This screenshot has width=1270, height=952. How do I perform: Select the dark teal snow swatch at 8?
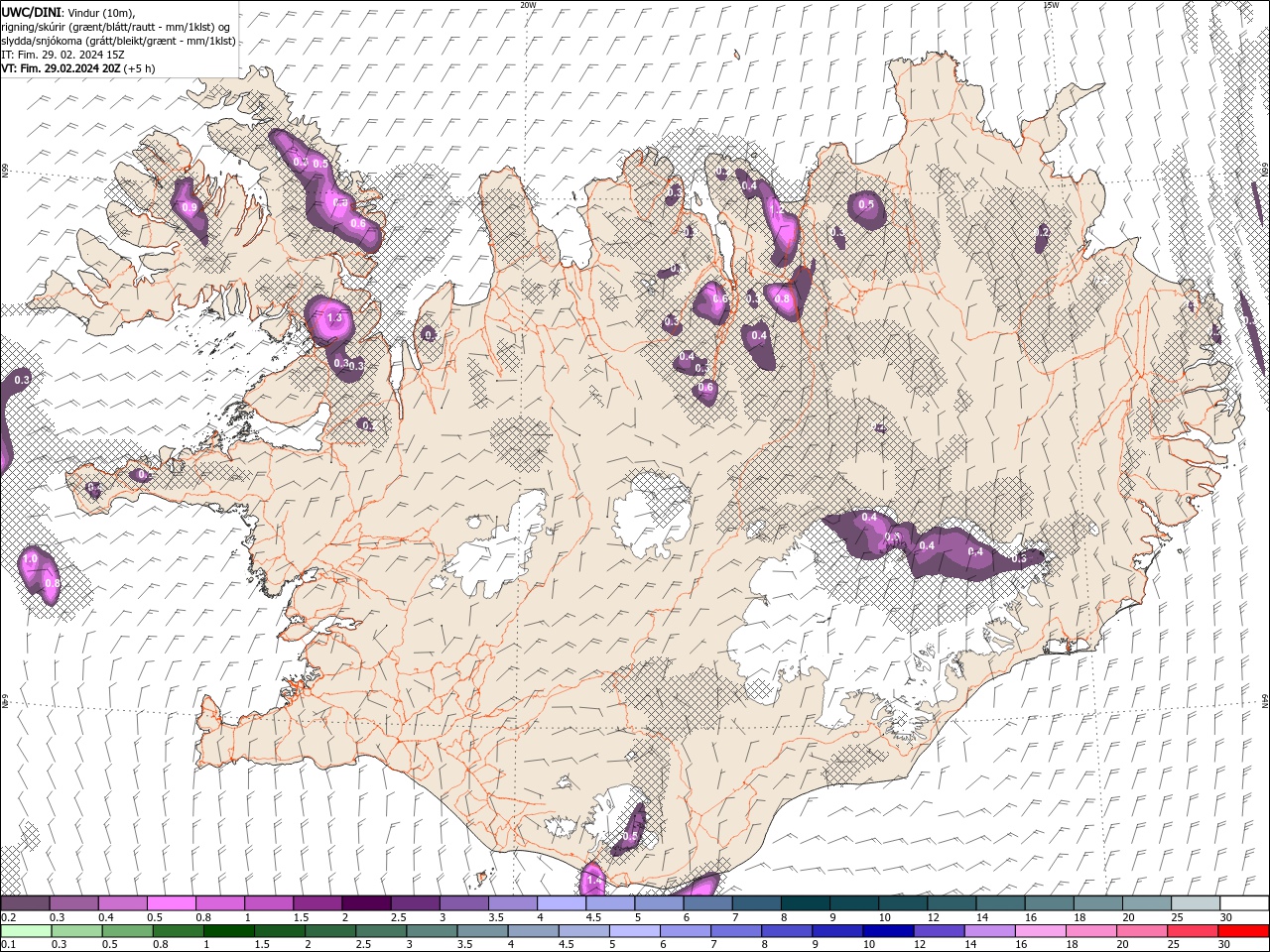click(806, 903)
